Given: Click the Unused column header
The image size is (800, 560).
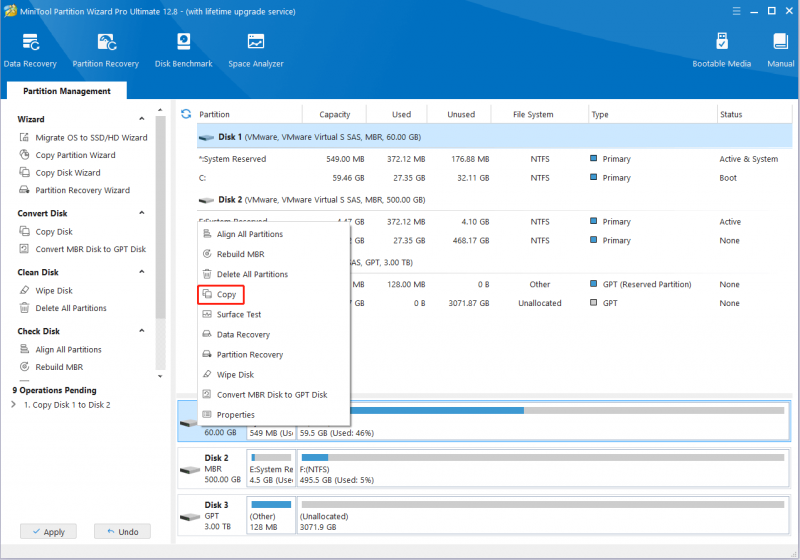Looking at the screenshot, I should [461, 114].
